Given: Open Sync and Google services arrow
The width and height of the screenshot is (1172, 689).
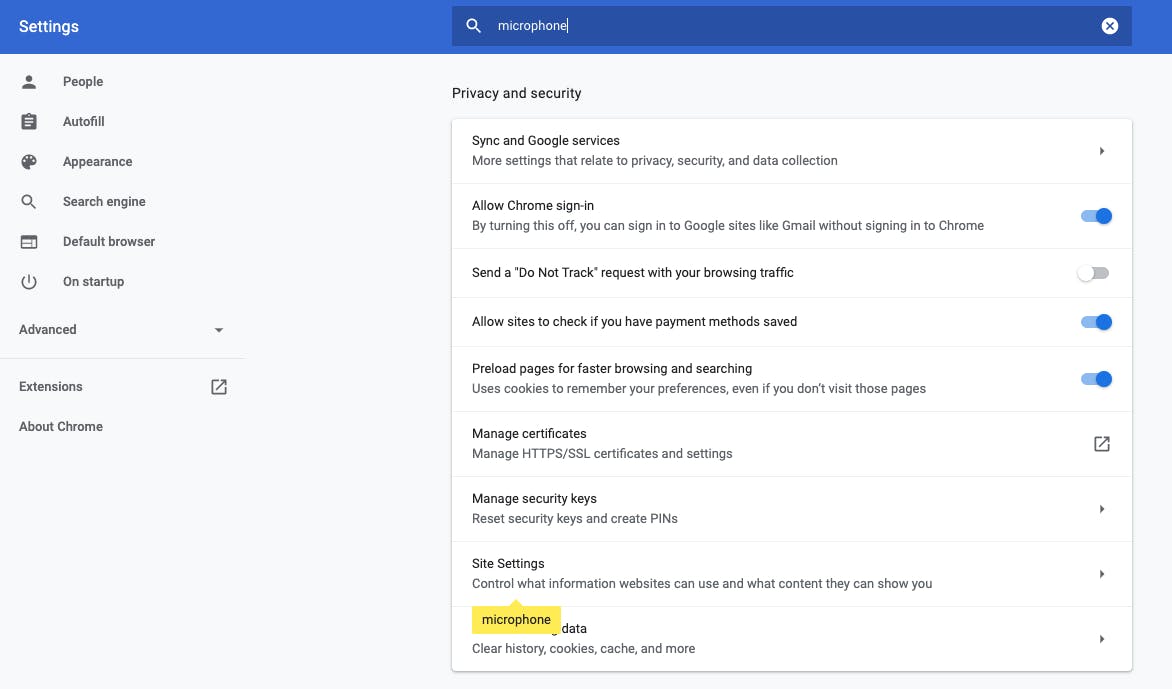Looking at the screenshot, I should coord(1102,151).
